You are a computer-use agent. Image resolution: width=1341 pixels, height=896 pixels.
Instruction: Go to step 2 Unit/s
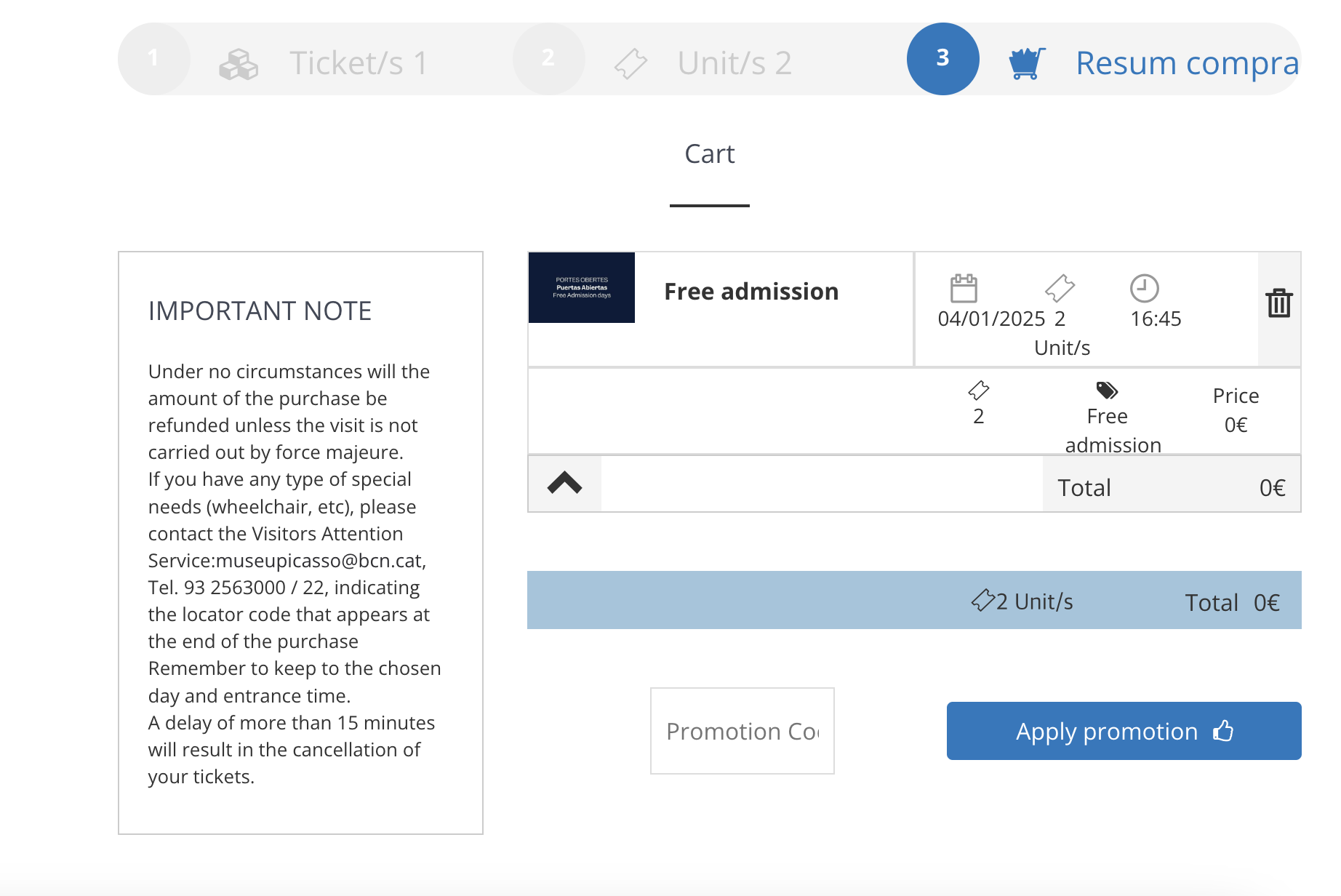734,63
